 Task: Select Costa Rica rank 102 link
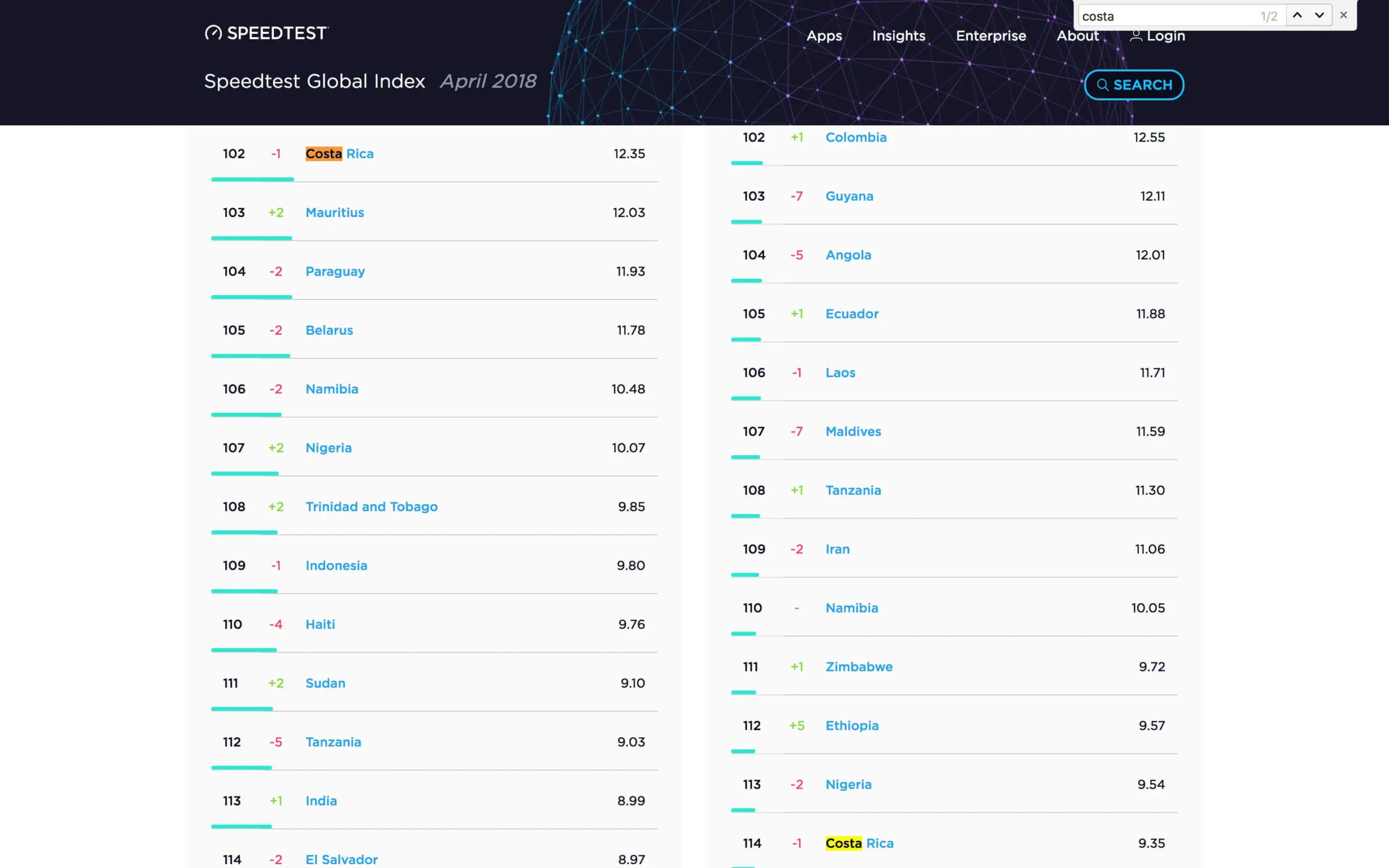pos(339,153)
